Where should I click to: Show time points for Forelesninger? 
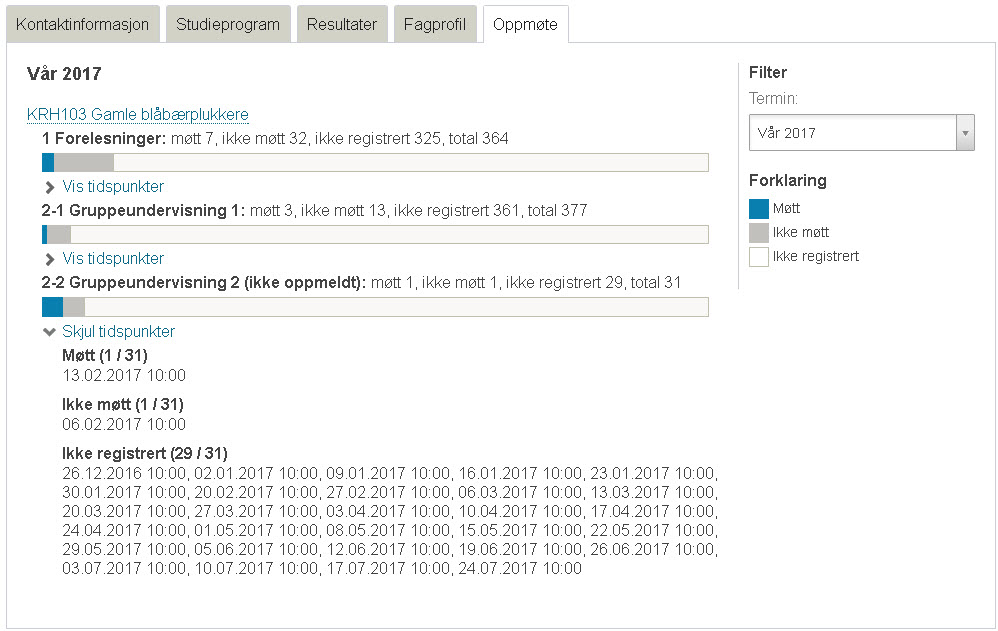(x=113, y=187)
